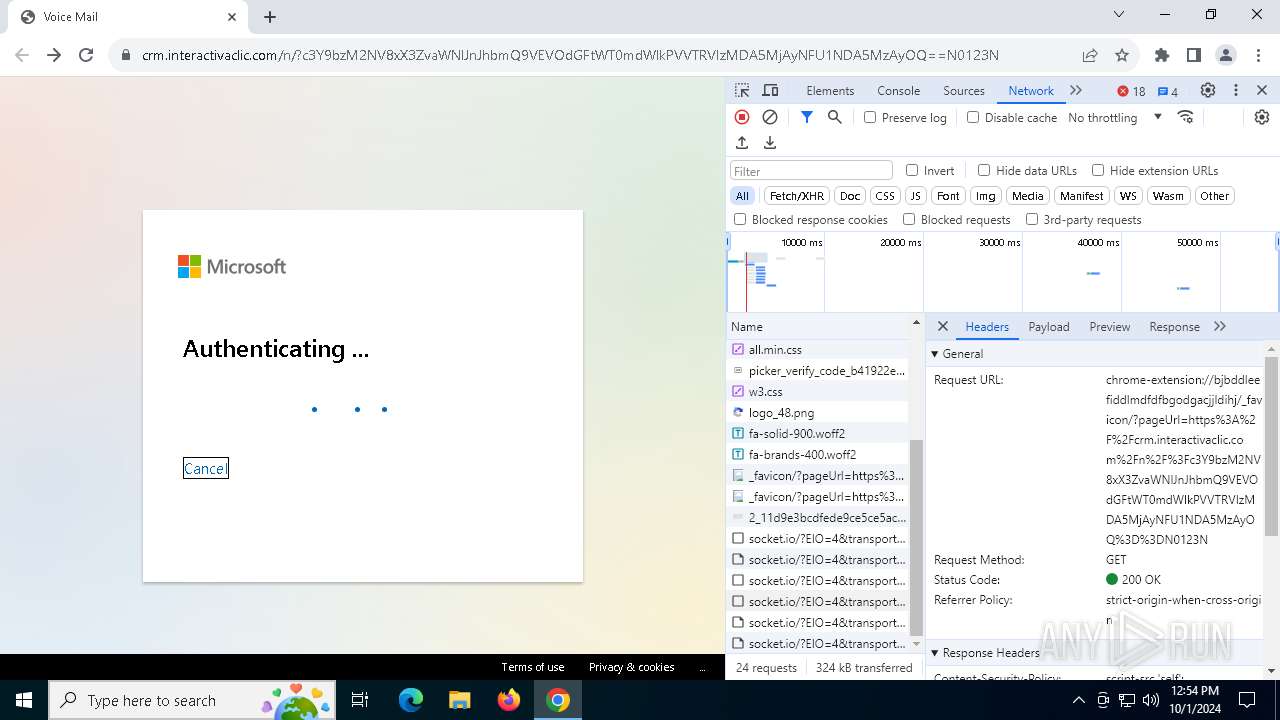Open the Privacy & cookies link
The image size is (1280, 720).
point(631,667)
